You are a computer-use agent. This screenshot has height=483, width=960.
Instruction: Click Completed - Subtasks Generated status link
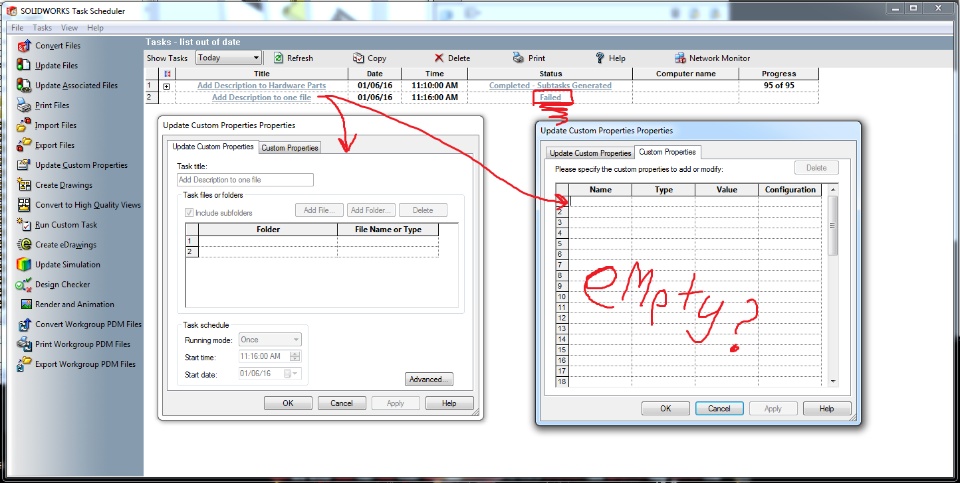click(x=550, y=85)
